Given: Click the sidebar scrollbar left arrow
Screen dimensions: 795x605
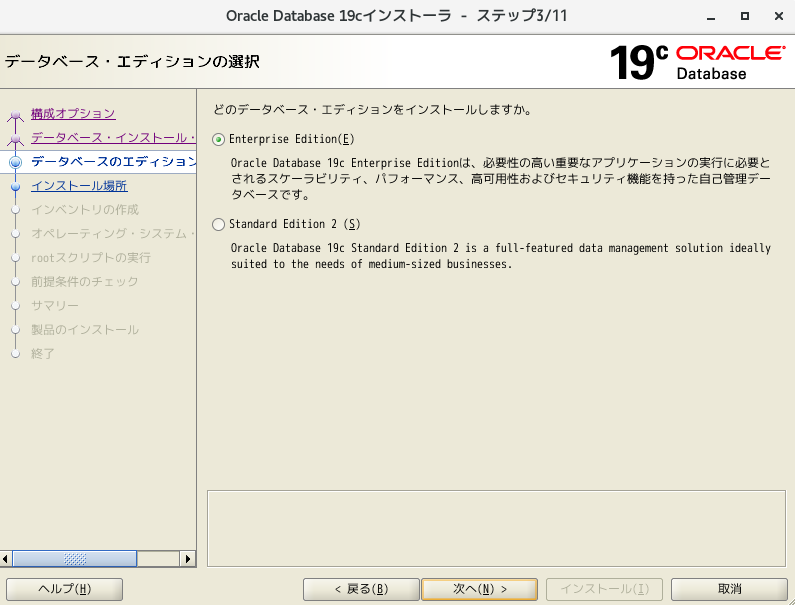Looking at the screenshot, I should 6,559.
